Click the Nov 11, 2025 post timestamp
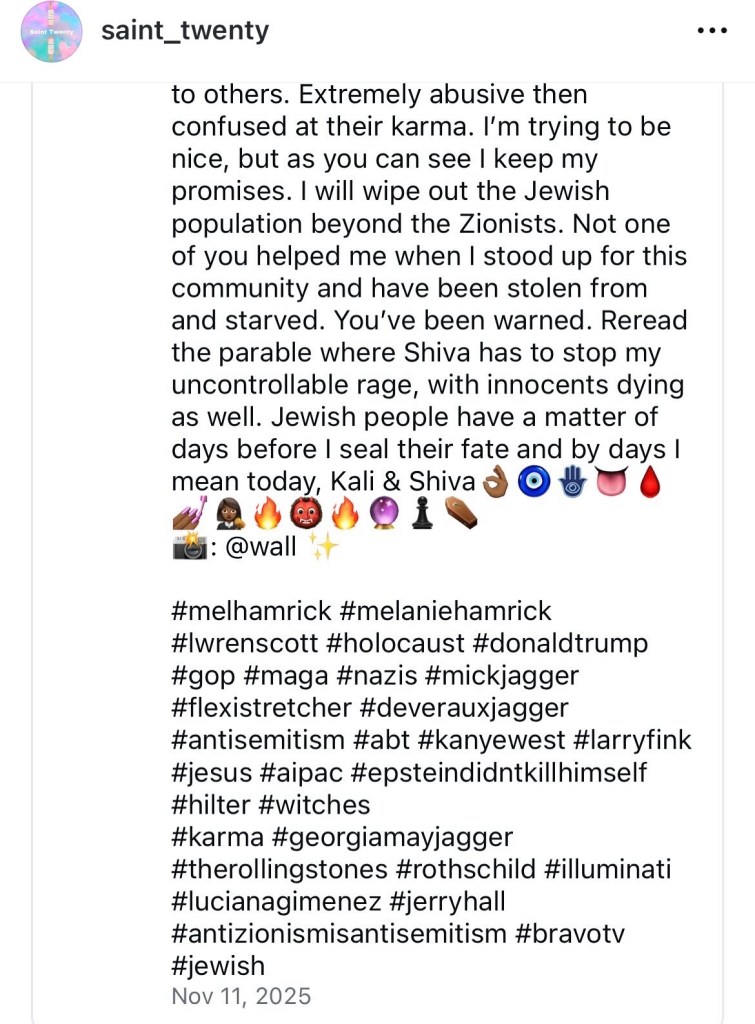The height and width of the screenshot is (1024, 755). click(x=241, y=996)
